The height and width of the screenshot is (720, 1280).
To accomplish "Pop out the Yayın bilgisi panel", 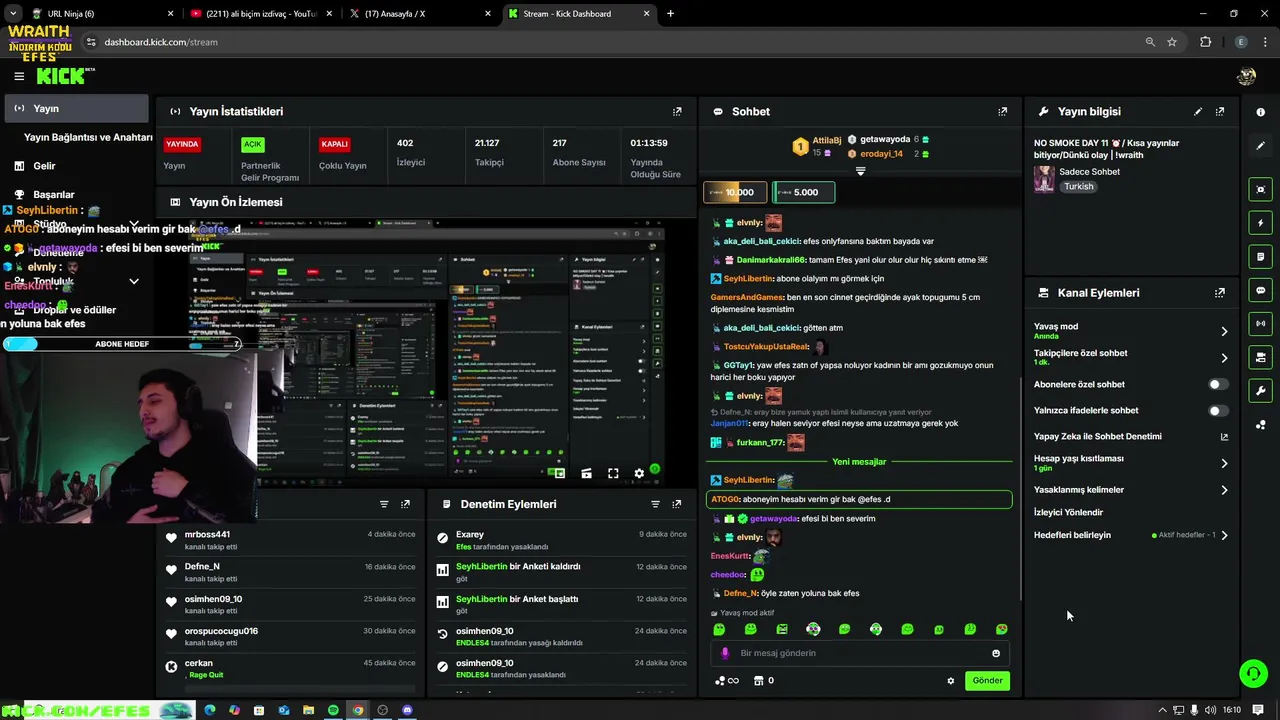I will (1220, 112).
